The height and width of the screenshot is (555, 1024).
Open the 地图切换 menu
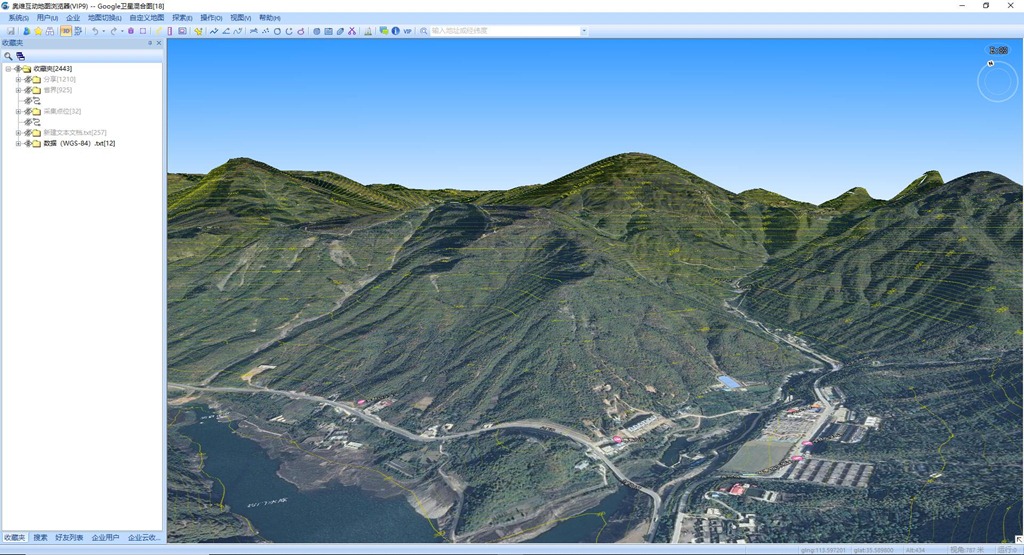tap(104, 18)
